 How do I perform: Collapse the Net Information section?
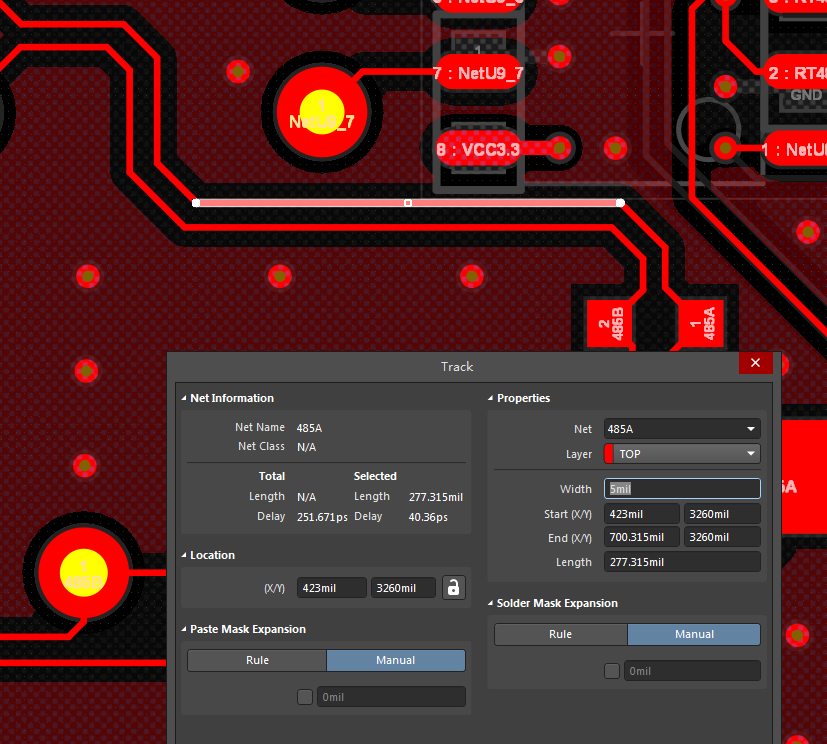(184, 398)
